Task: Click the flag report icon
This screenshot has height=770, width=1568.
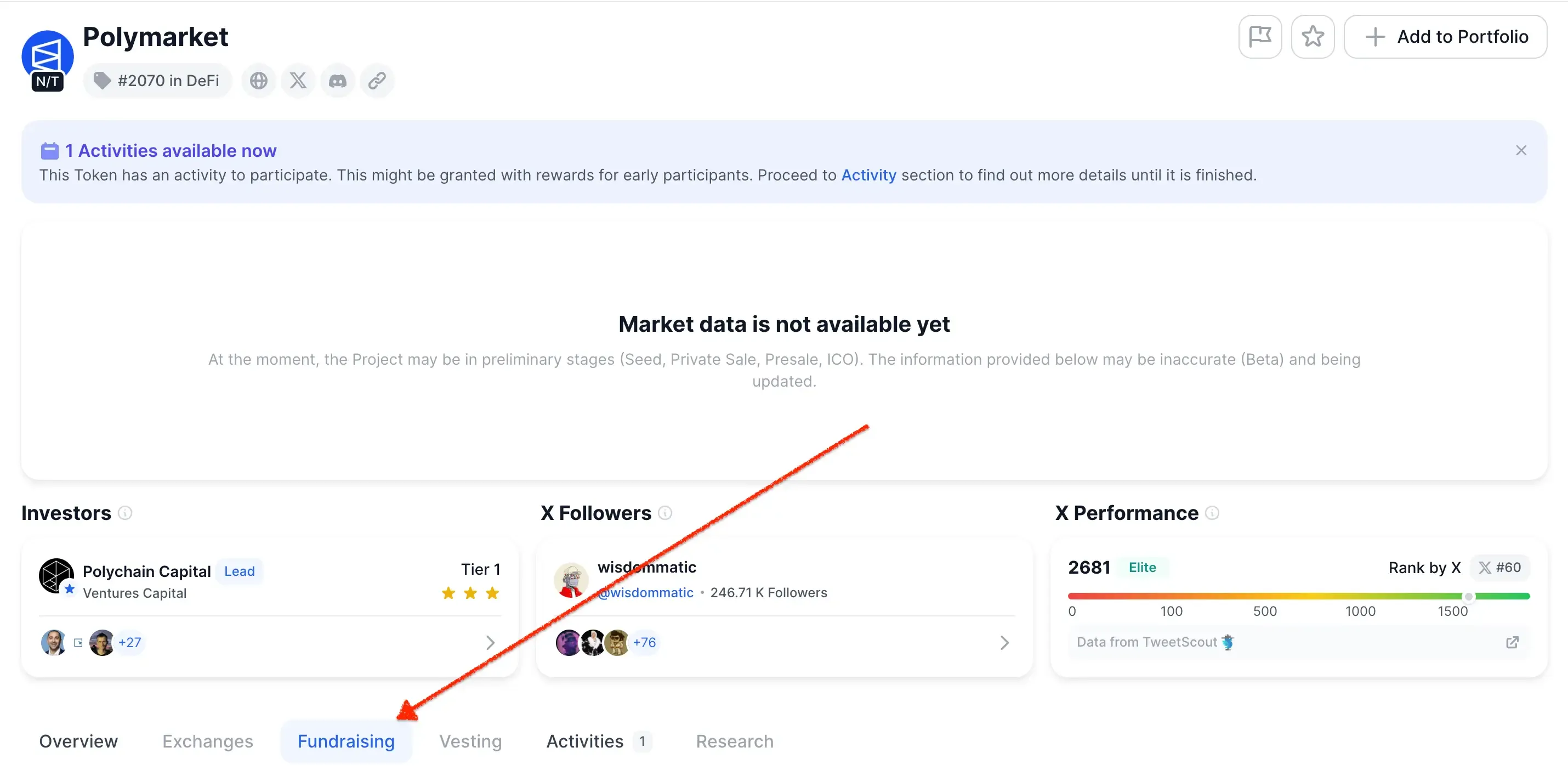Action: 1259,37
